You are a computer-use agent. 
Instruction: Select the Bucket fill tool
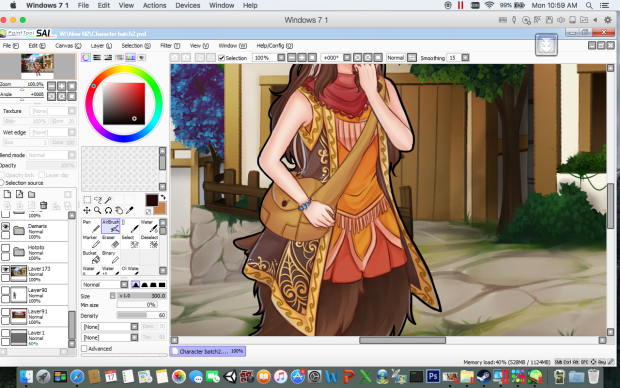(x=91, y=257)
